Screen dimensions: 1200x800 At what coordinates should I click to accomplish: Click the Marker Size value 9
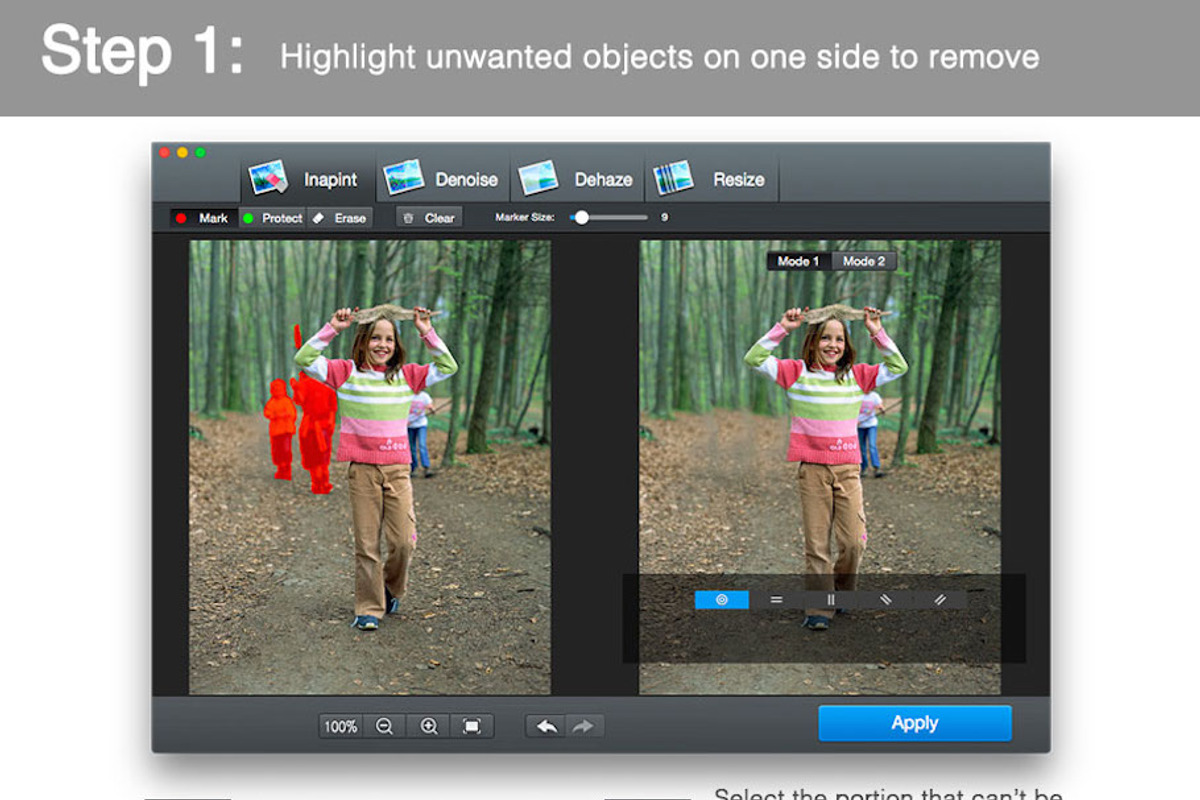click(x=665, y=217)
